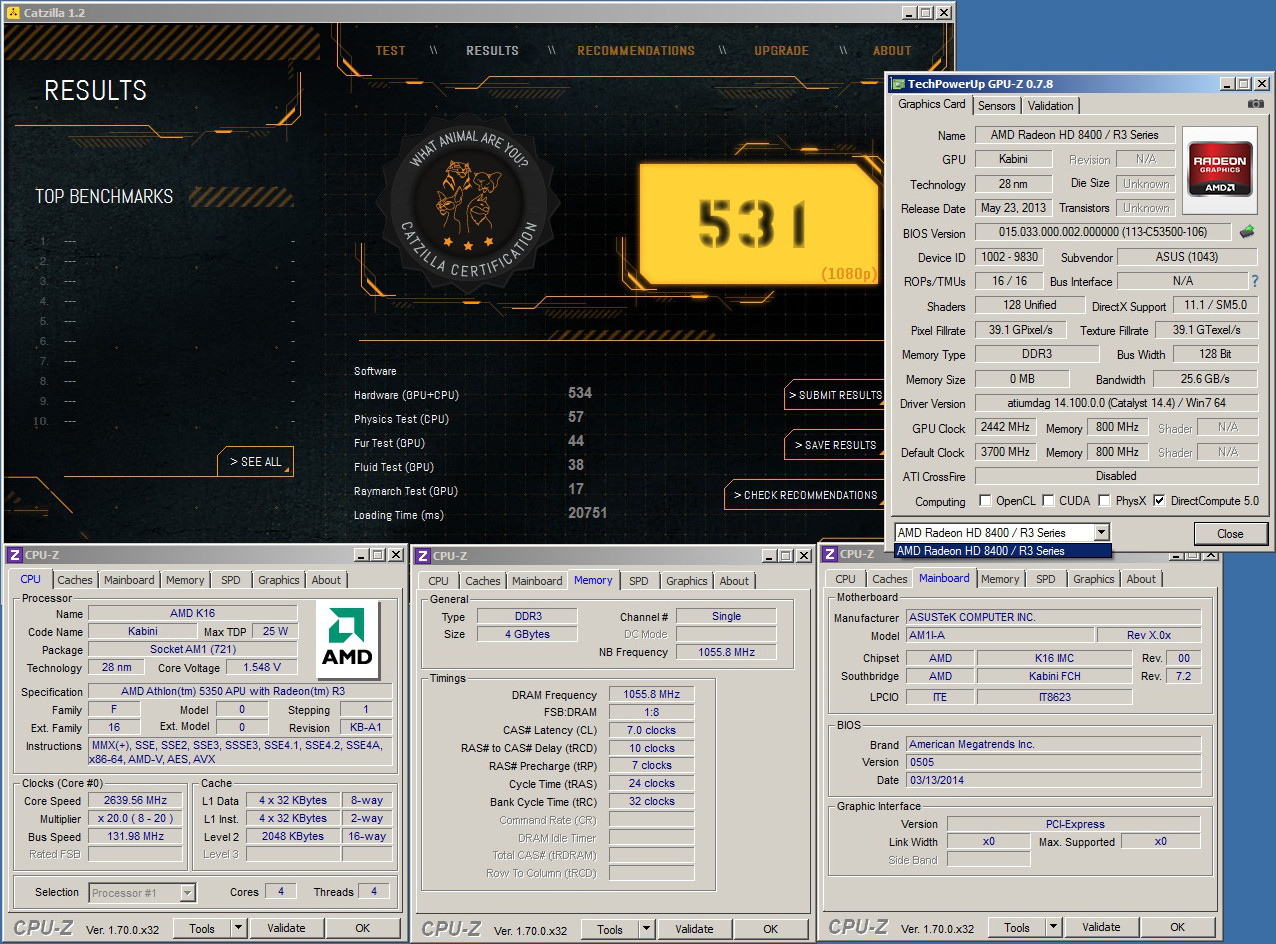Enable the PhysX checkbox
This screenshot has width=1276, height=944.
pos(1104,501)
